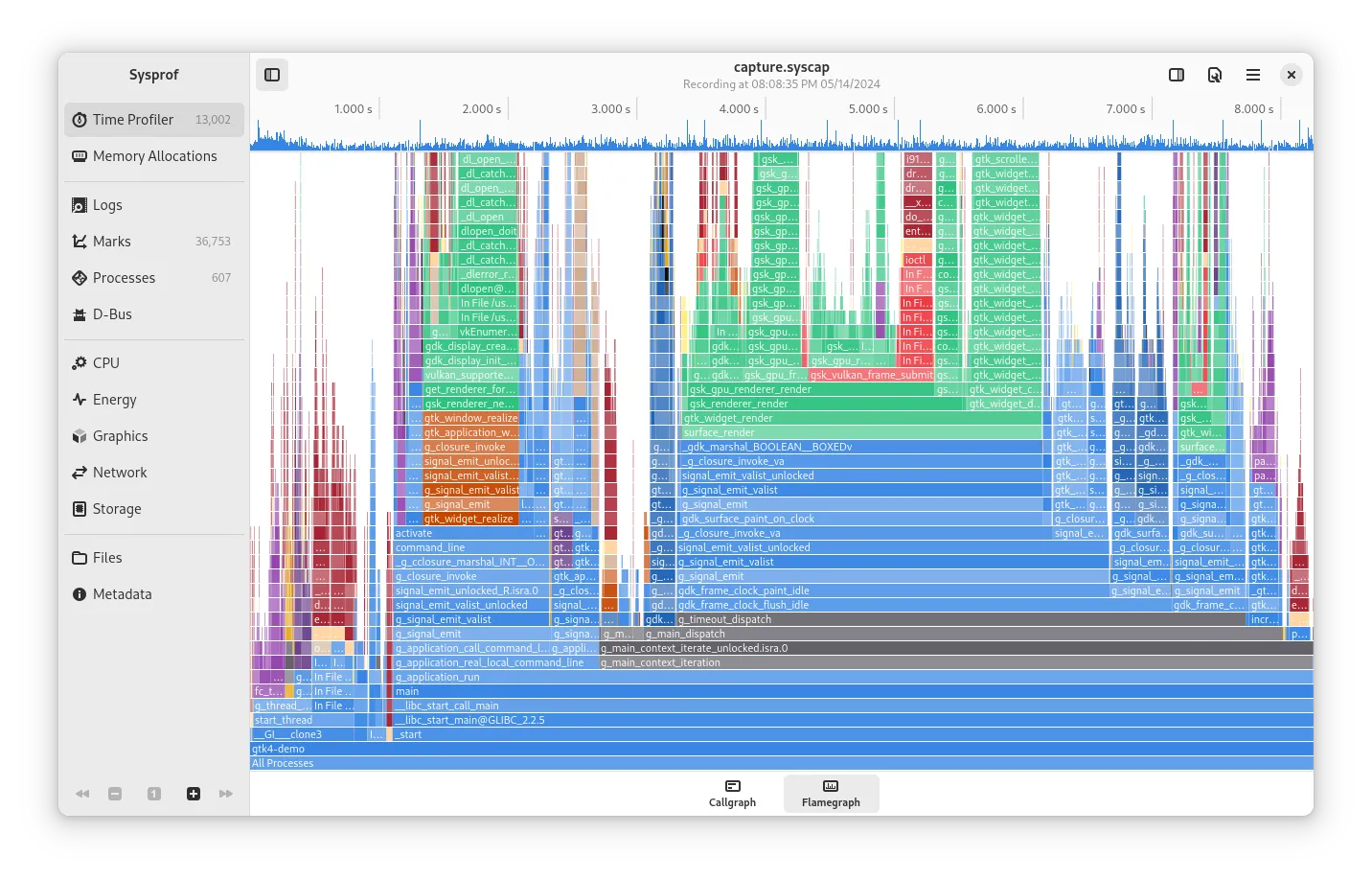The image size is (1372, 880).
Task: Select the Flamegraph tab
Action: coord(831,794)
